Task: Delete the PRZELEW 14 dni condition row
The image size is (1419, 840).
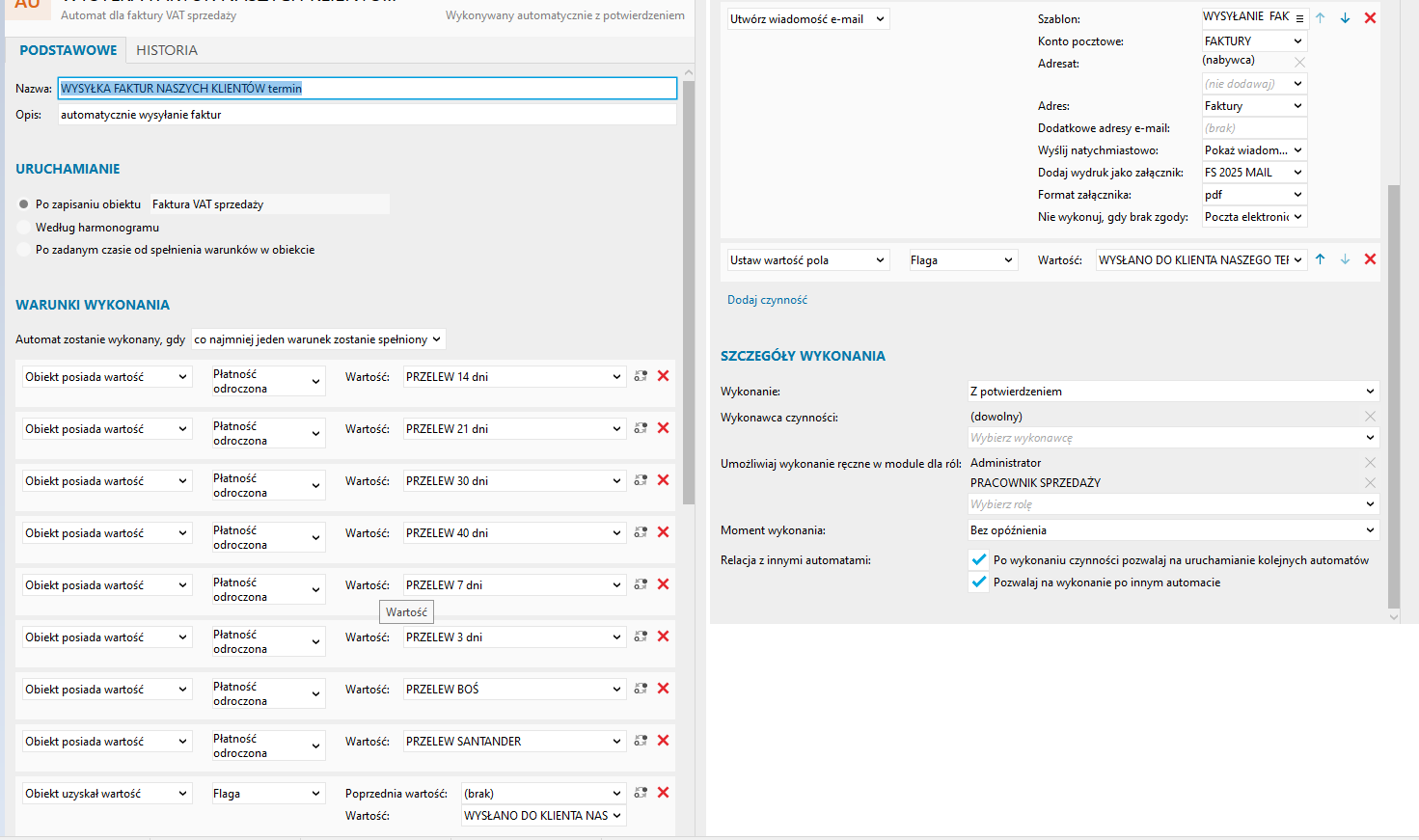Action: 663,376
